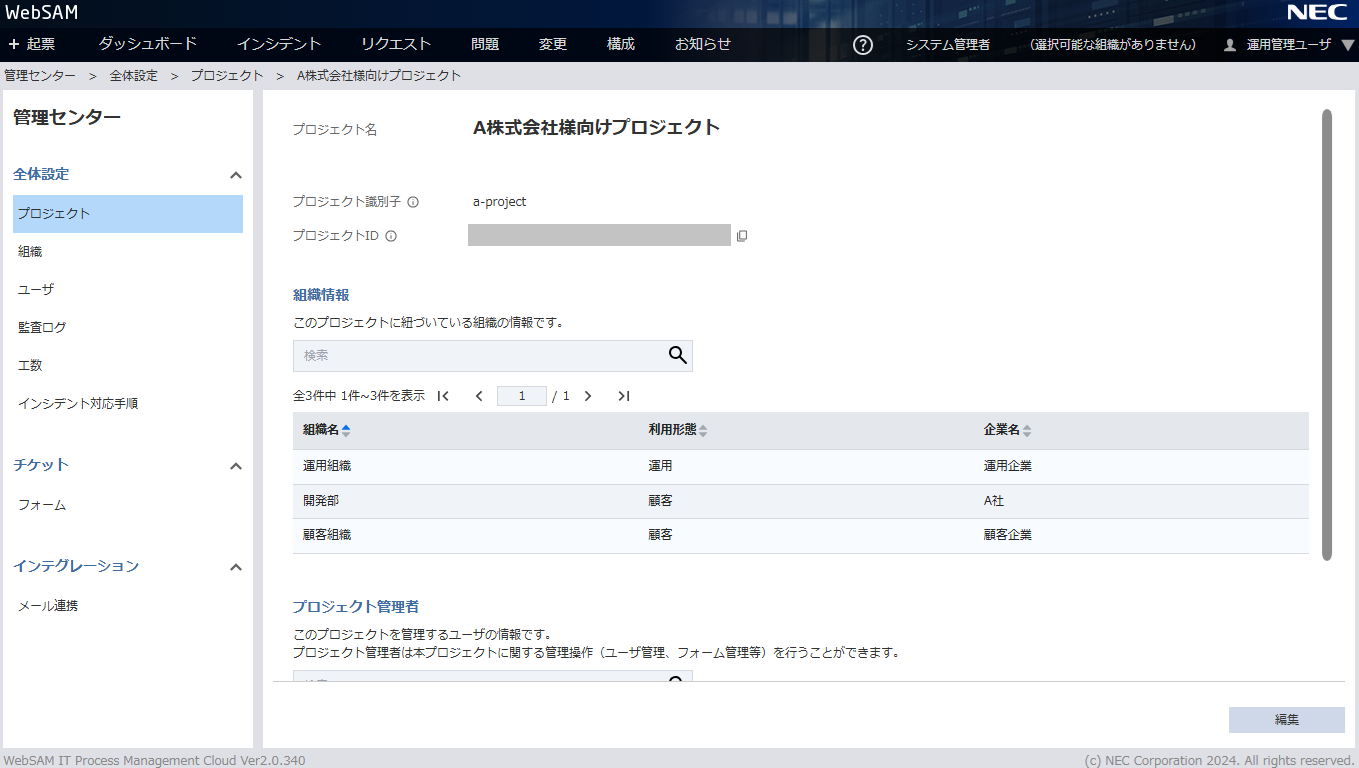Copy the project ID with copy icon
Screen dimensions: 1359x768
(742, 236)
